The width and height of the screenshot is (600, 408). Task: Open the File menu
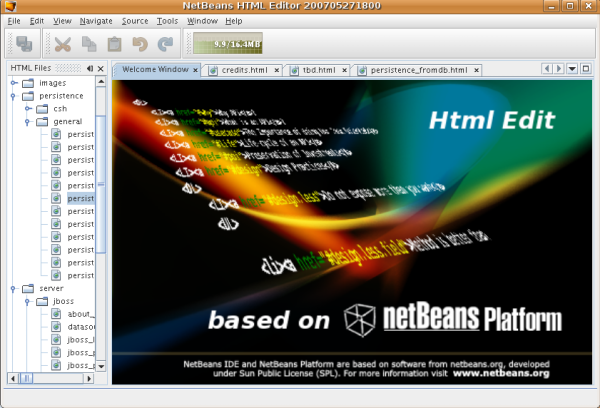(x=14, y=21)
